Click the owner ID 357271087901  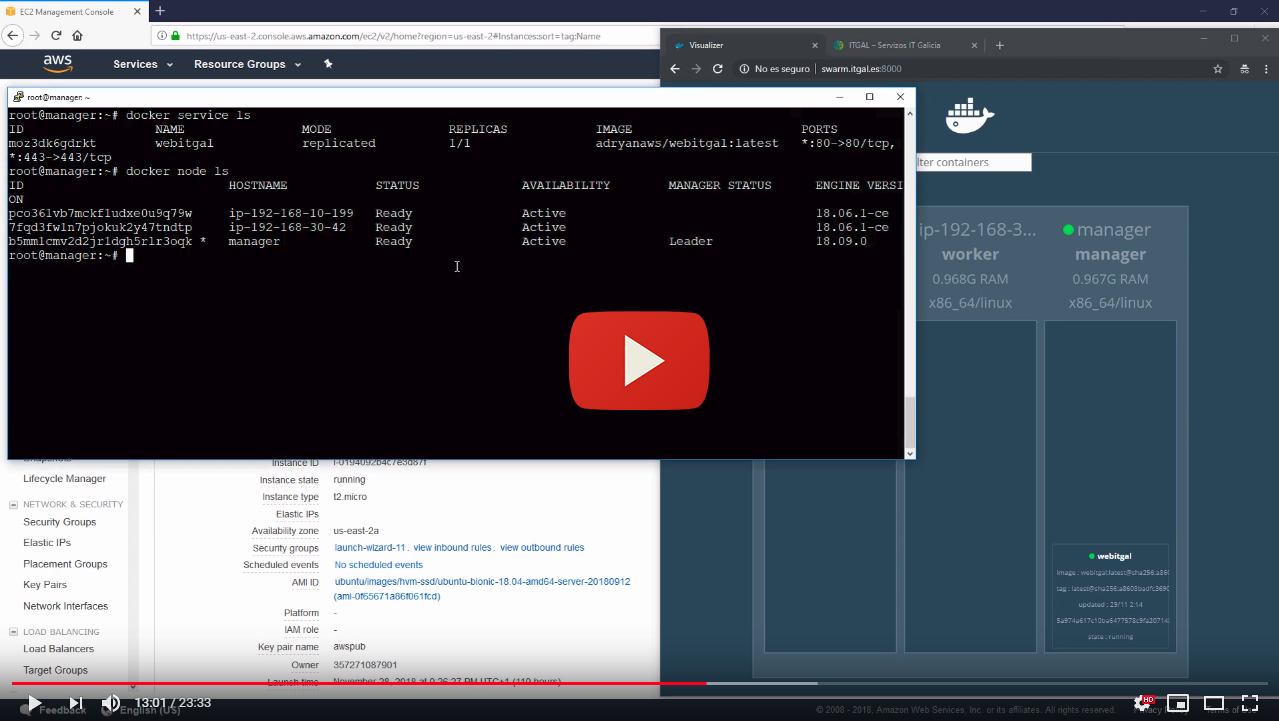(x=365, y=665)
